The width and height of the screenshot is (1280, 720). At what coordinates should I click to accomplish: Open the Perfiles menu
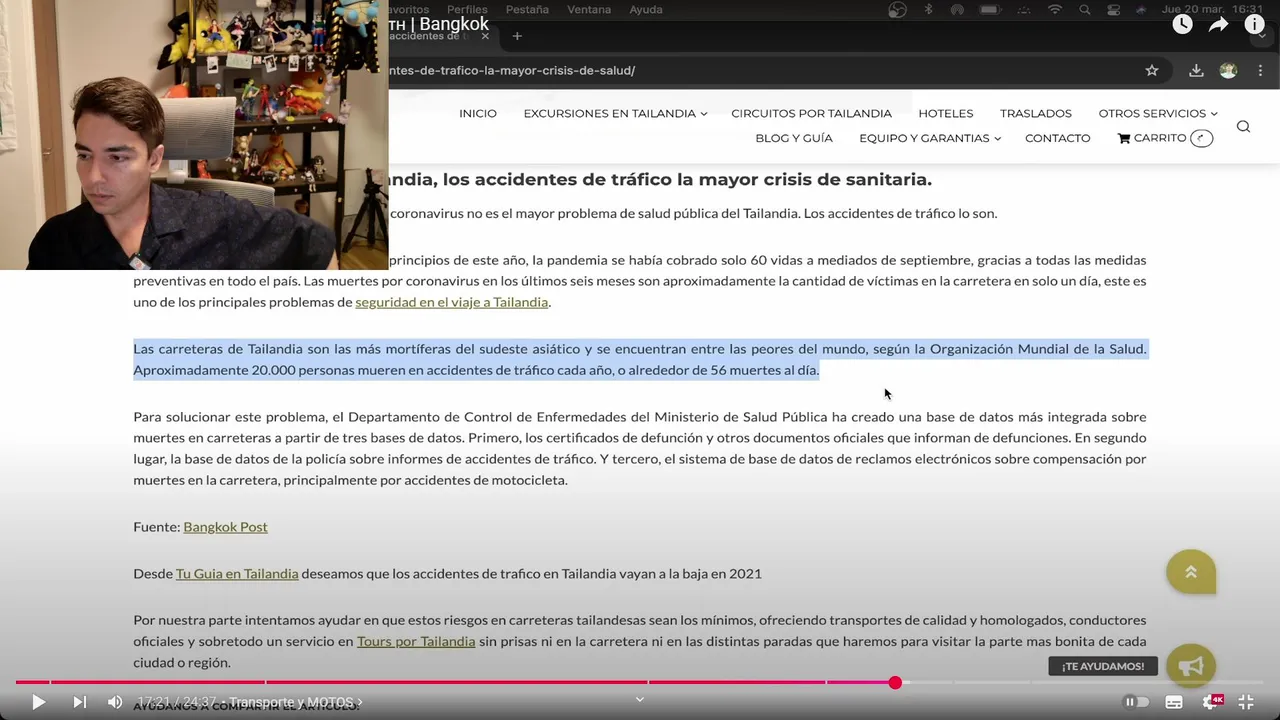(468, 9)
